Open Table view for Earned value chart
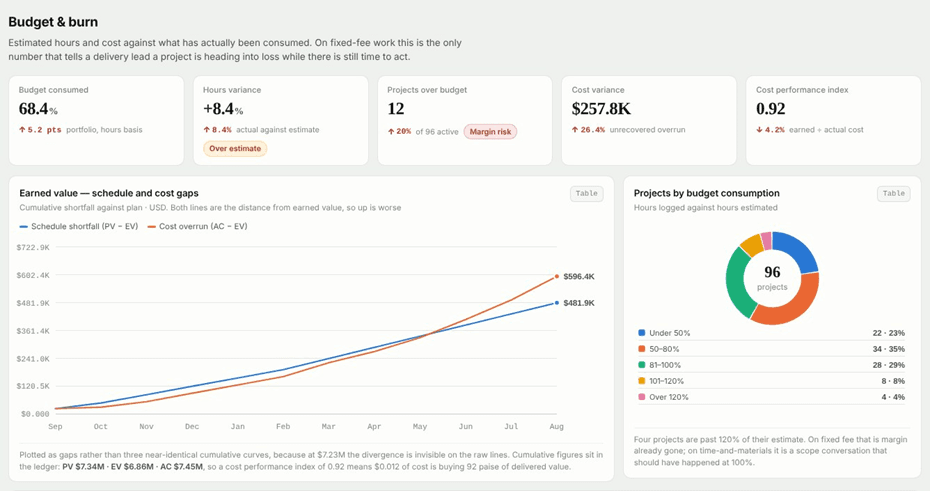Screen dimensions: 930x491 pos(587,193)
